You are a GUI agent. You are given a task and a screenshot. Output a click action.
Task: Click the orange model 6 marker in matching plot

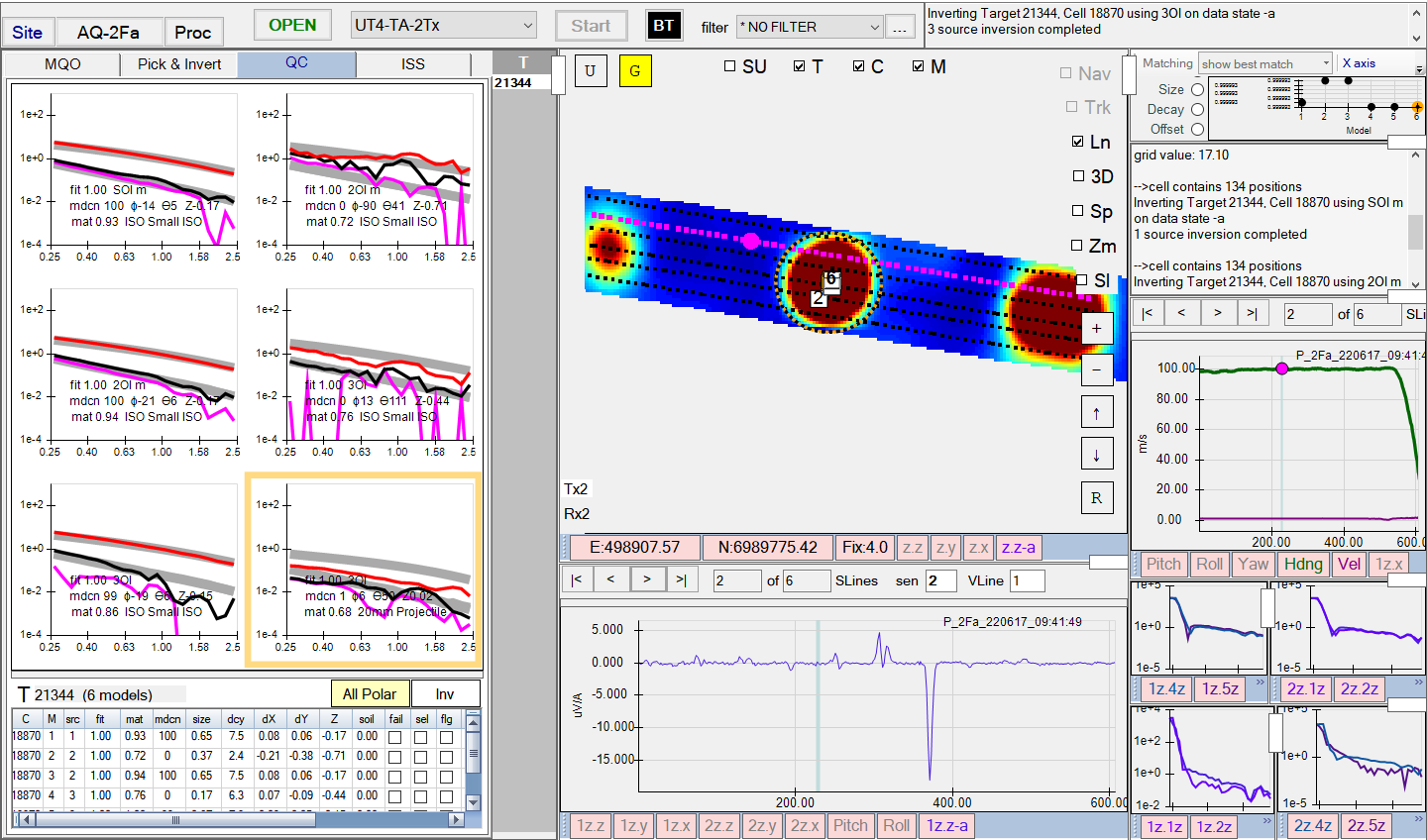1416,107
